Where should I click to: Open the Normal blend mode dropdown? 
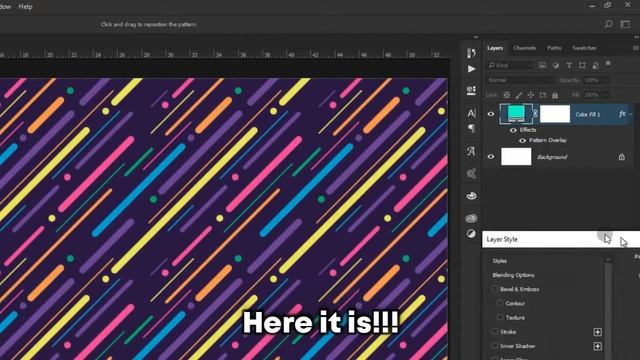pyautogui.click(x=520, y=80)
